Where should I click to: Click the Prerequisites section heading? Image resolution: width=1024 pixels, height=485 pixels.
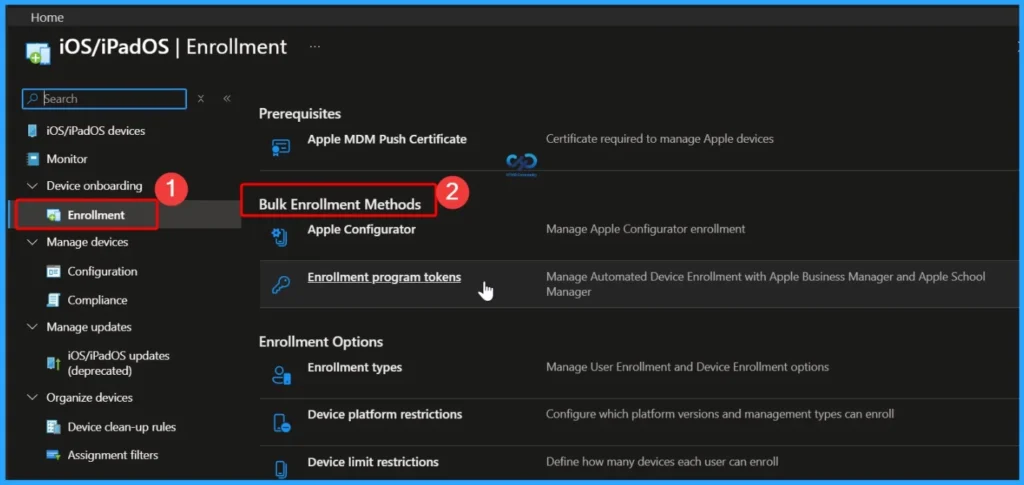(300, 114)
